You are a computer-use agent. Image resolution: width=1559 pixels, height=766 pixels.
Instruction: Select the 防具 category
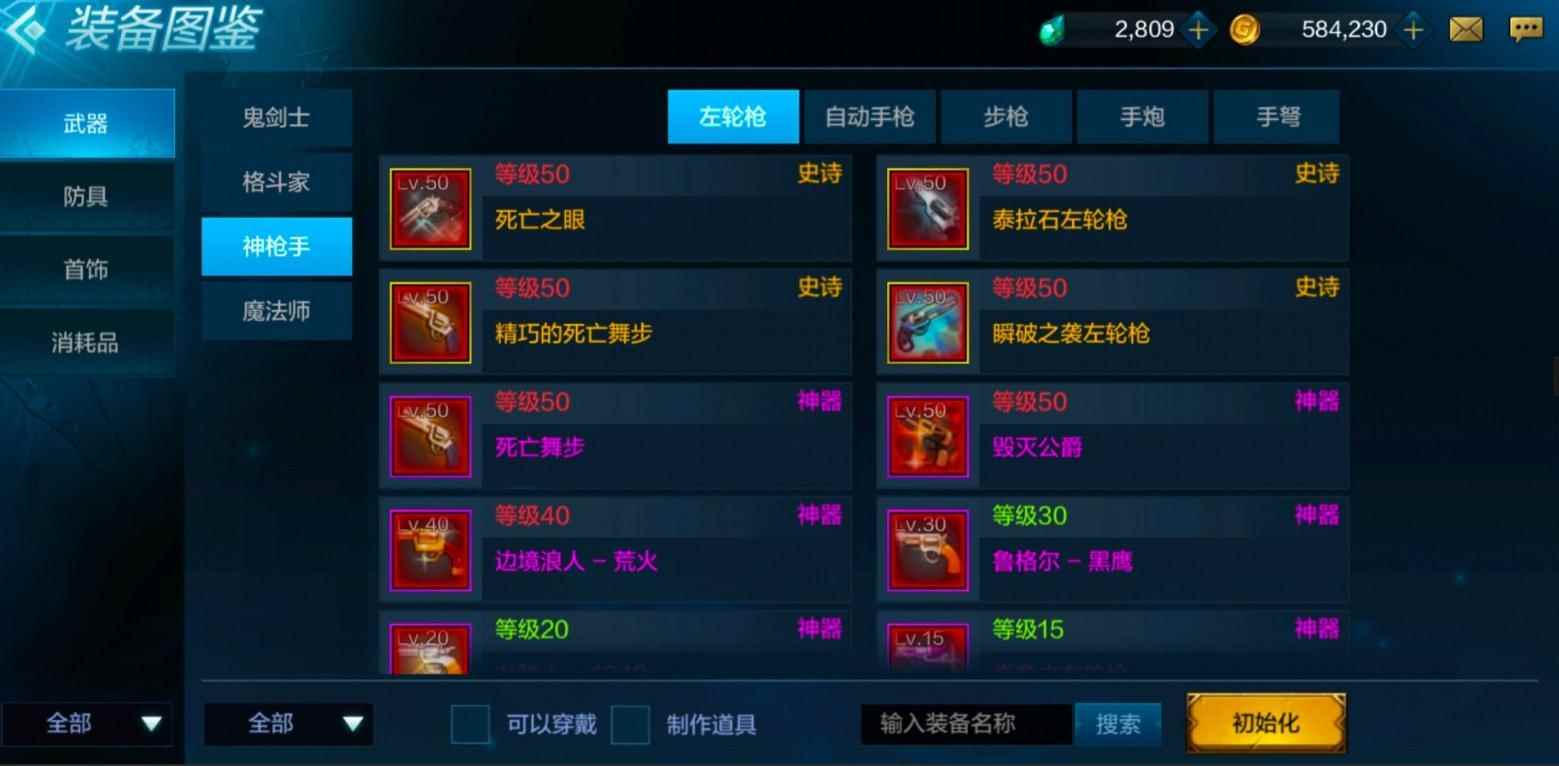click(87, 197)
